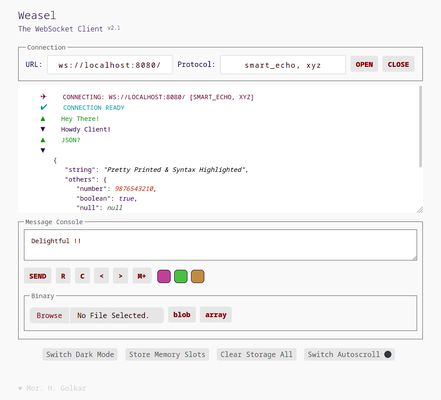The height and width of the screenshot is (400, 441).
Task: Click the R button
Action: [x=63, y=276]
